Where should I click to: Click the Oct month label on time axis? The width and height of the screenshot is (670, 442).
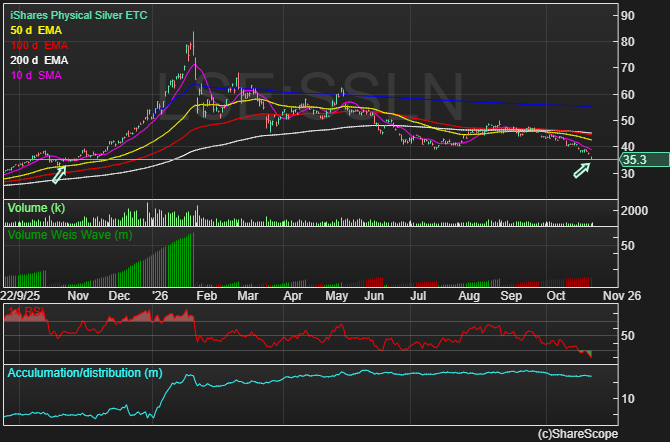pos(556,296)
